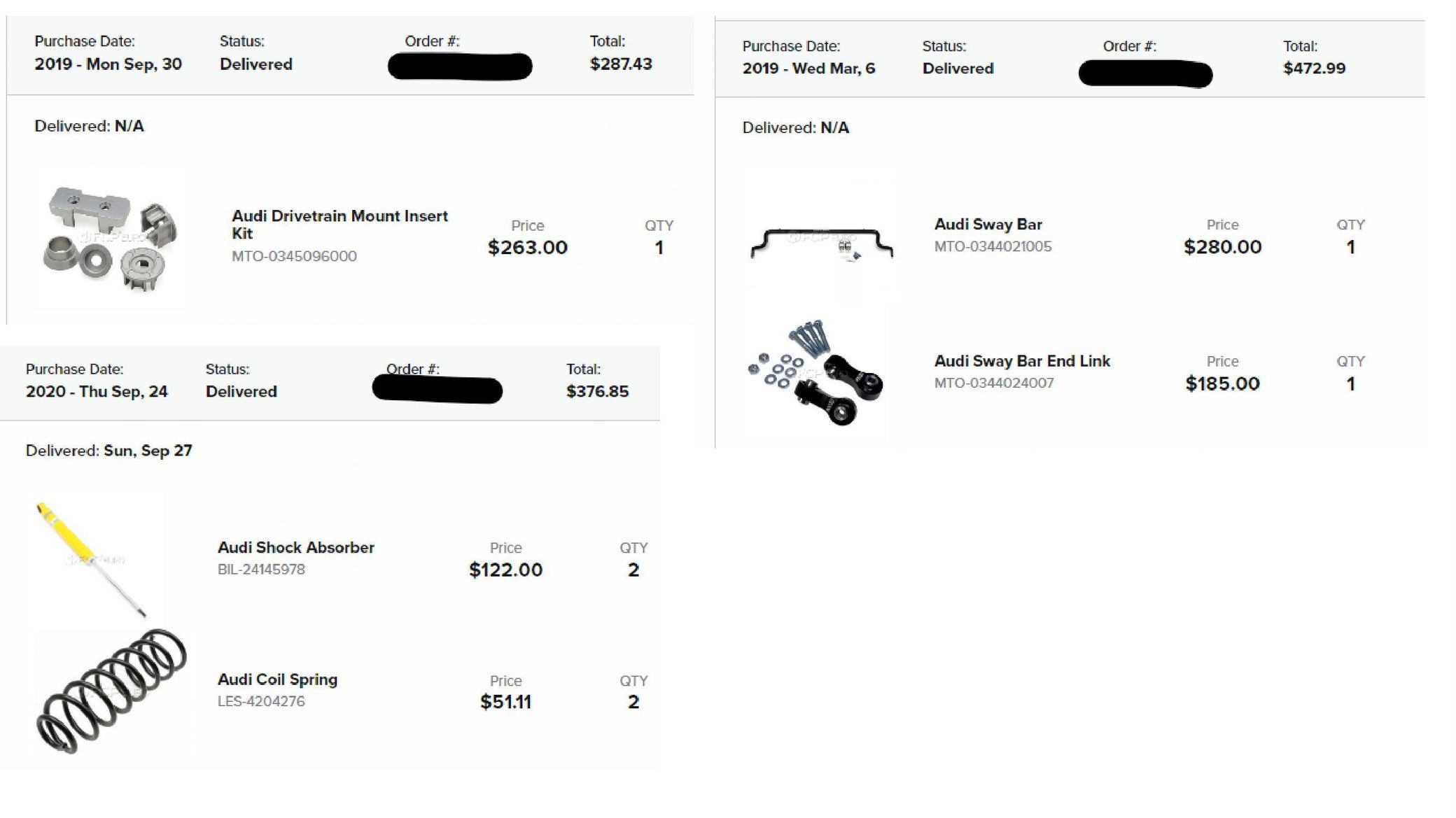This screenshot has width=1456, height=818.
Task: Open the Audi Sway Bar product link
Action: pos(988,225)
